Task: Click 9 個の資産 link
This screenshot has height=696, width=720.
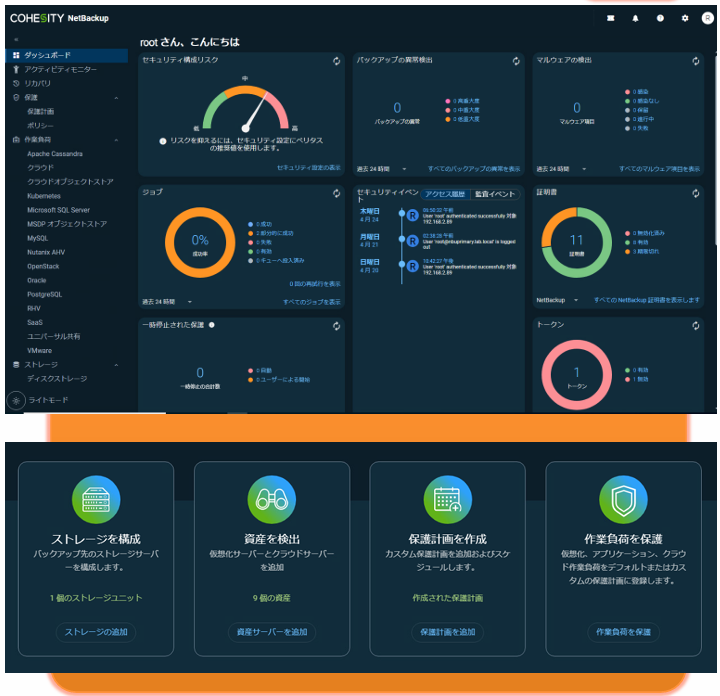Action: (x=272, y=598)
